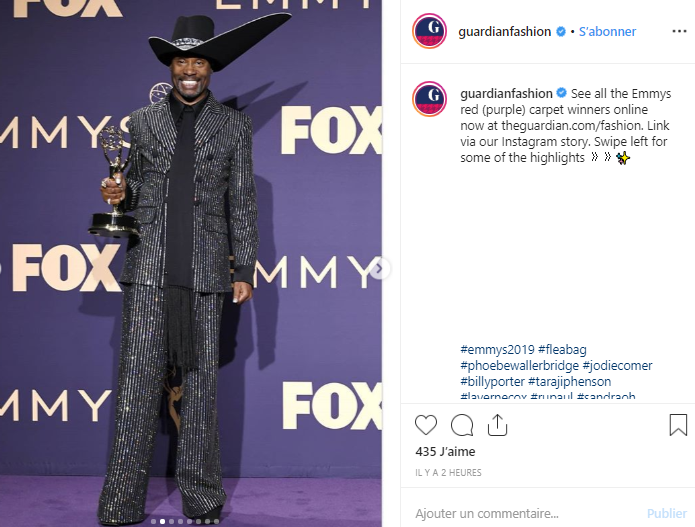Open guardianfashion avatar beside the caption
Screen dimensions: 695x527
(x=429, y=99)
